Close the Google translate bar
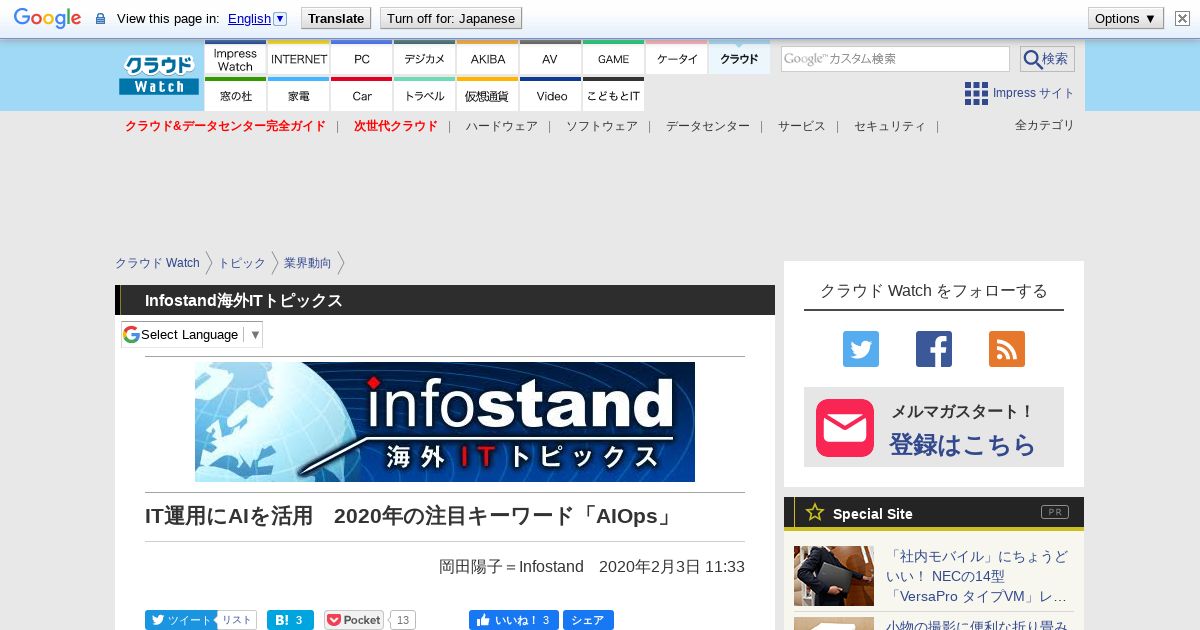Screen dimensions: 1200x630 tap(1182, 18)
